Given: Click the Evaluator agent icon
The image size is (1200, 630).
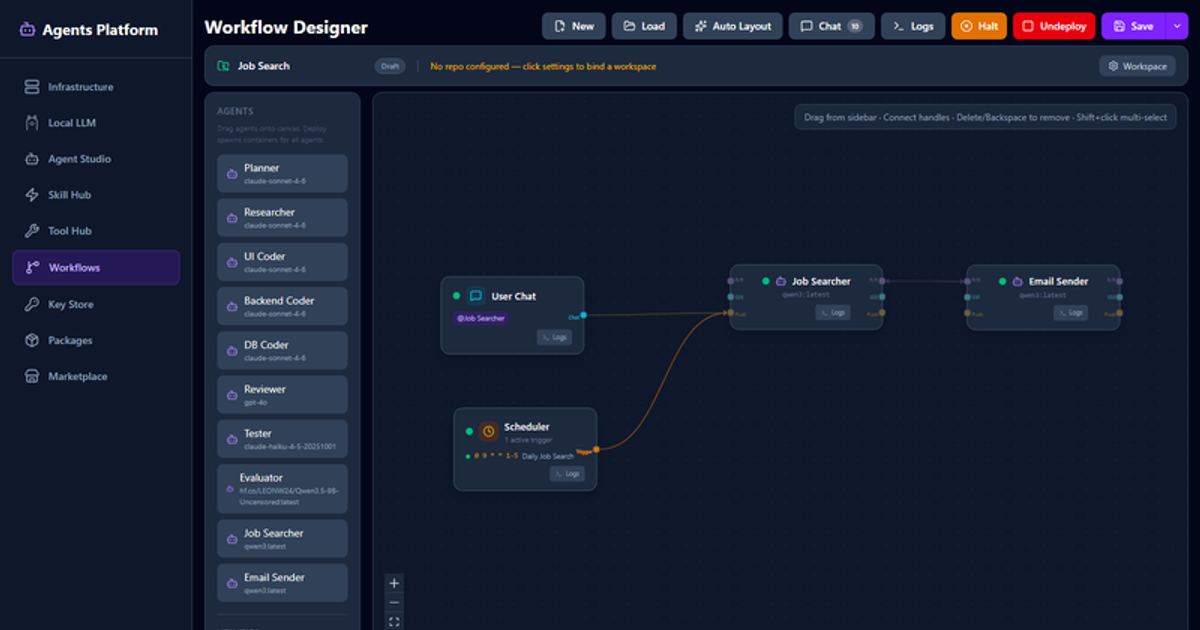Looking at the screenshot, I should pos(232,488).
